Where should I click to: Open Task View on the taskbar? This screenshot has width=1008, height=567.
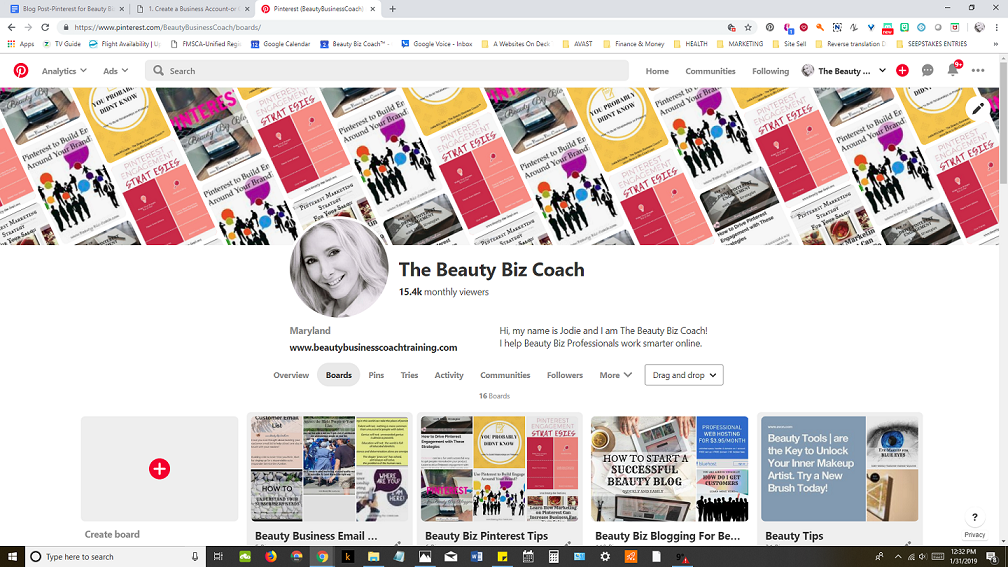tap(218, 557)
